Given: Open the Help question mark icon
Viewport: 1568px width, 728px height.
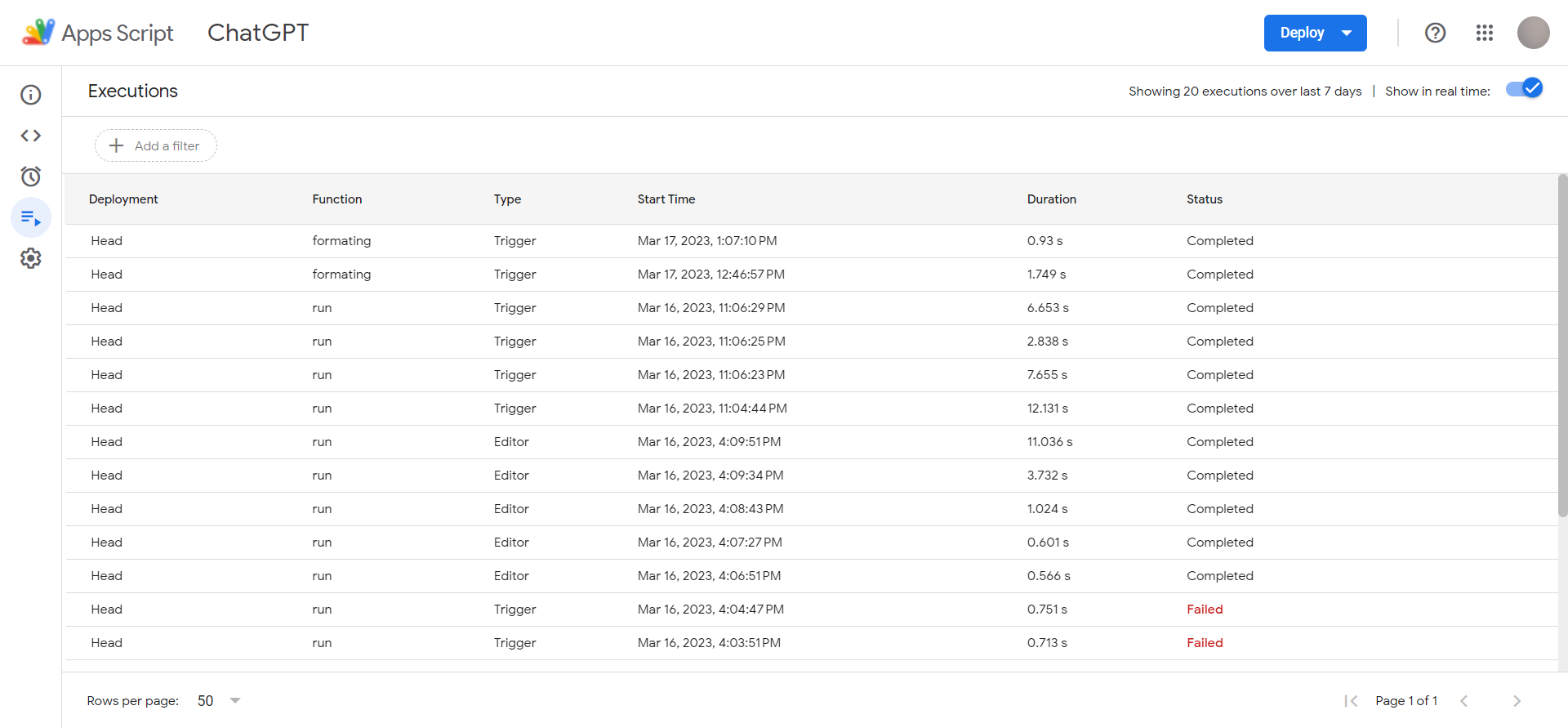Looking at the screenshot, I should pos(1435,33).
